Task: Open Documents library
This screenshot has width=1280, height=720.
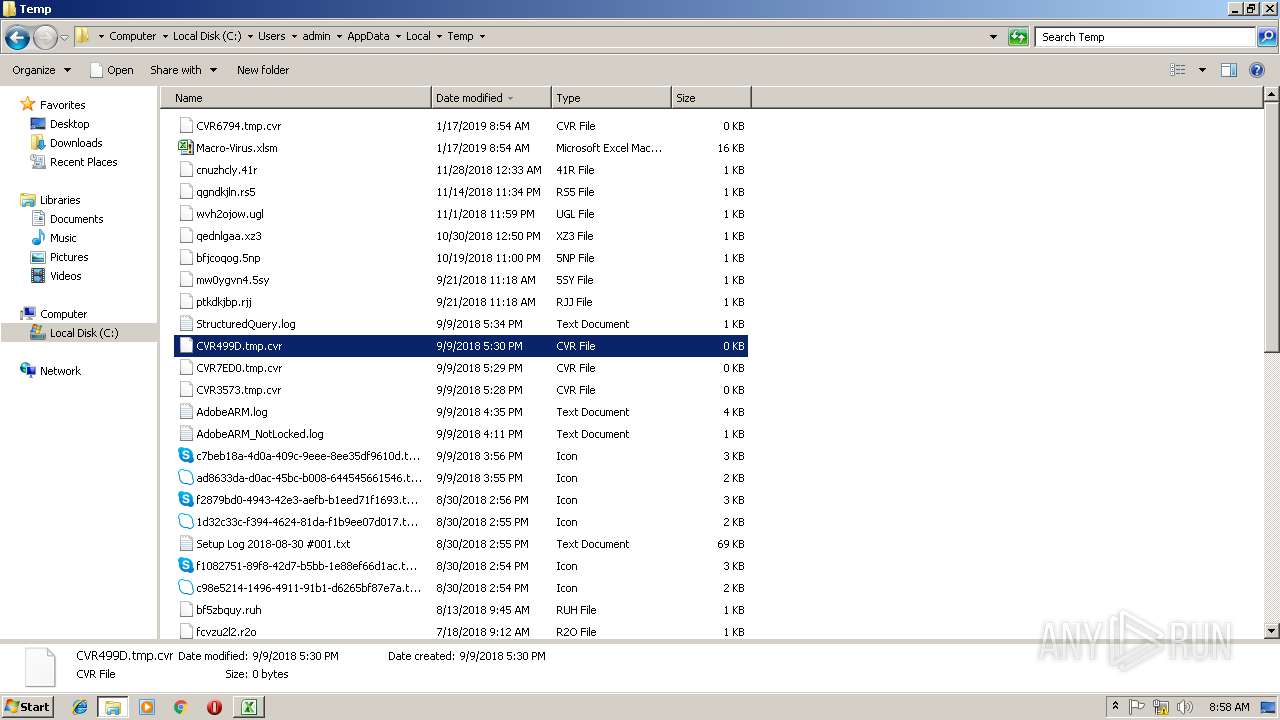Action: point(76,219)
